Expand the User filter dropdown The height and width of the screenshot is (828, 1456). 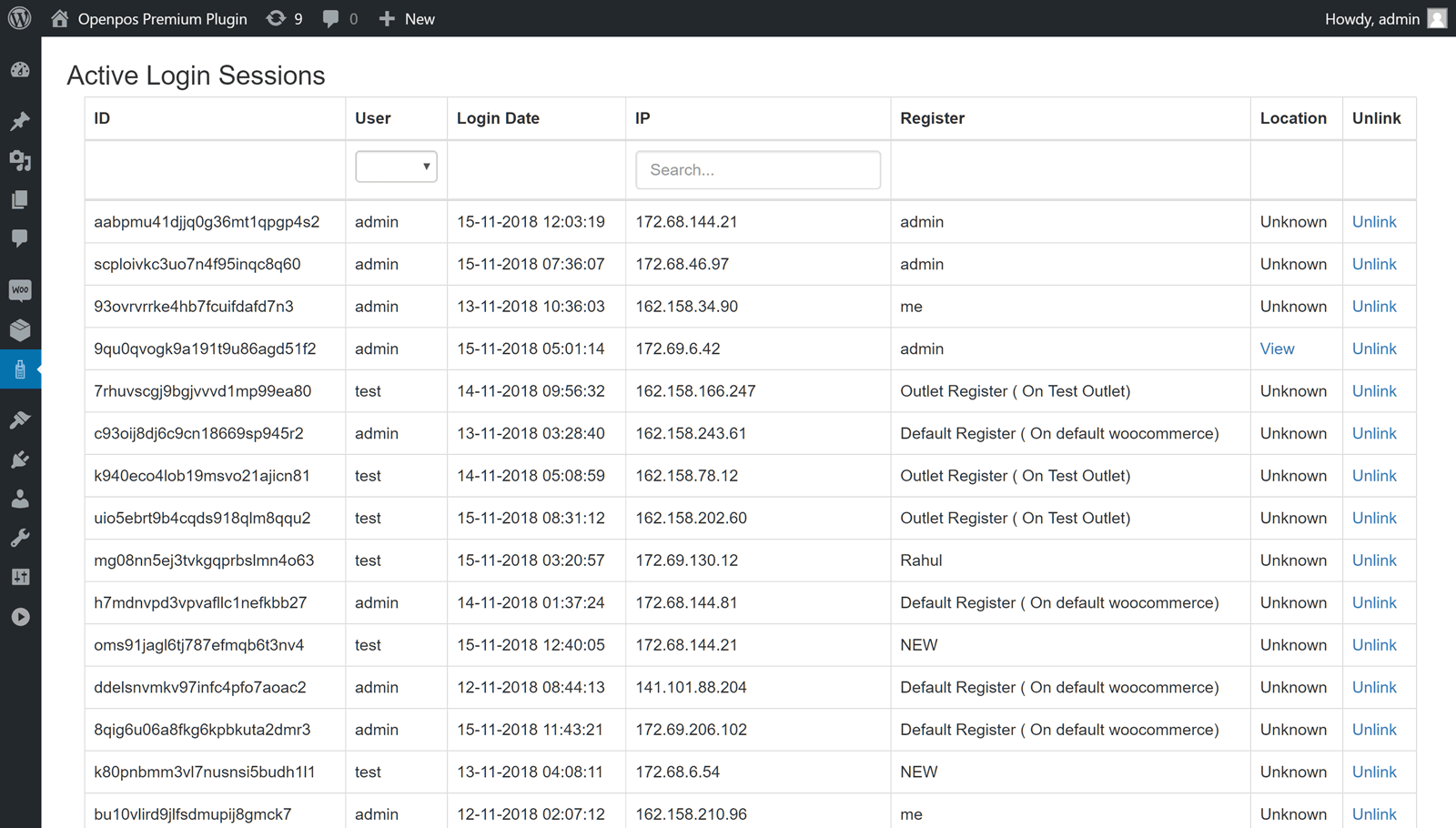click(396, 167)
